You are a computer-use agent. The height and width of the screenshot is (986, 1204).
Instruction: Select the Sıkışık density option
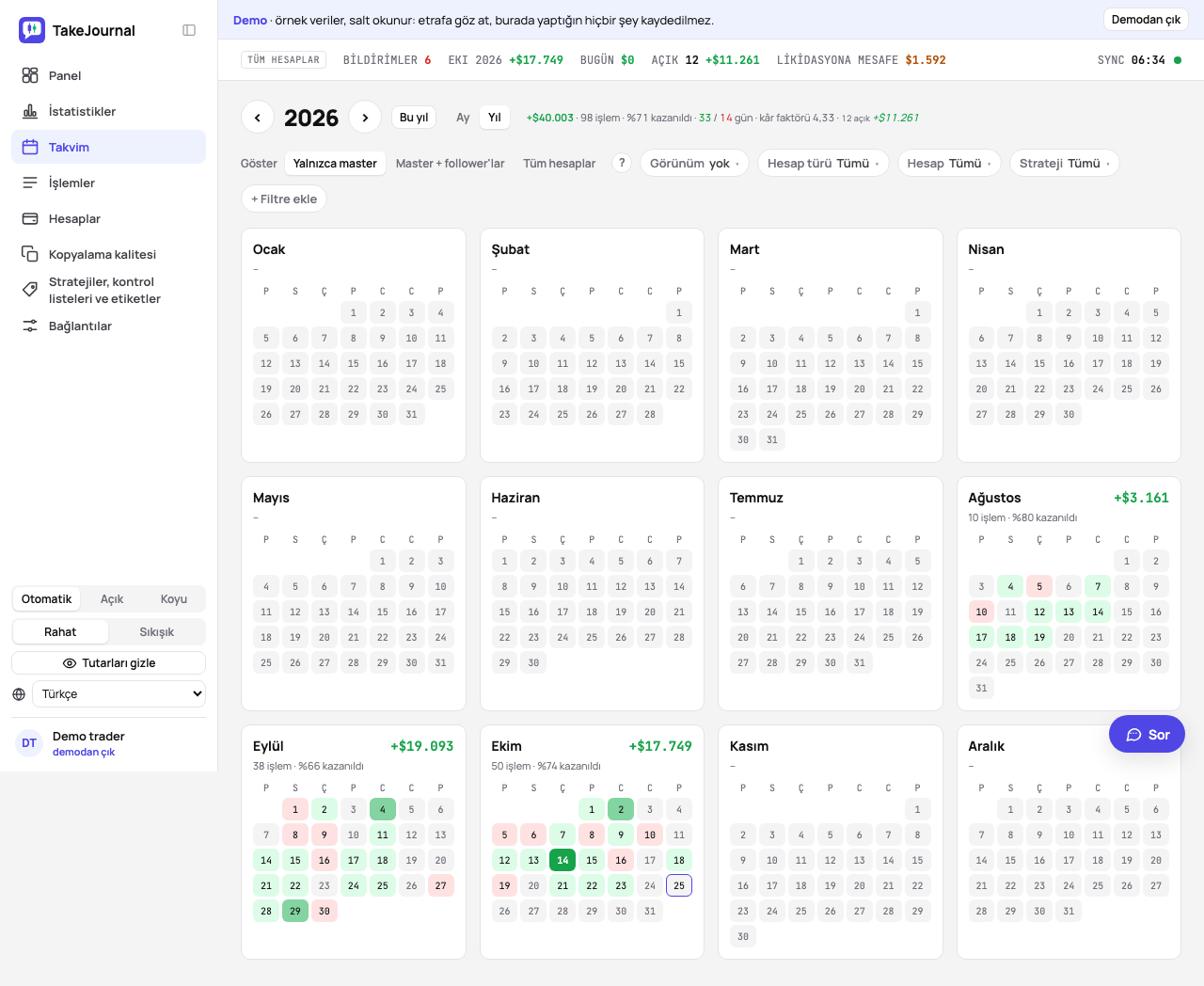tap(157, 632)
